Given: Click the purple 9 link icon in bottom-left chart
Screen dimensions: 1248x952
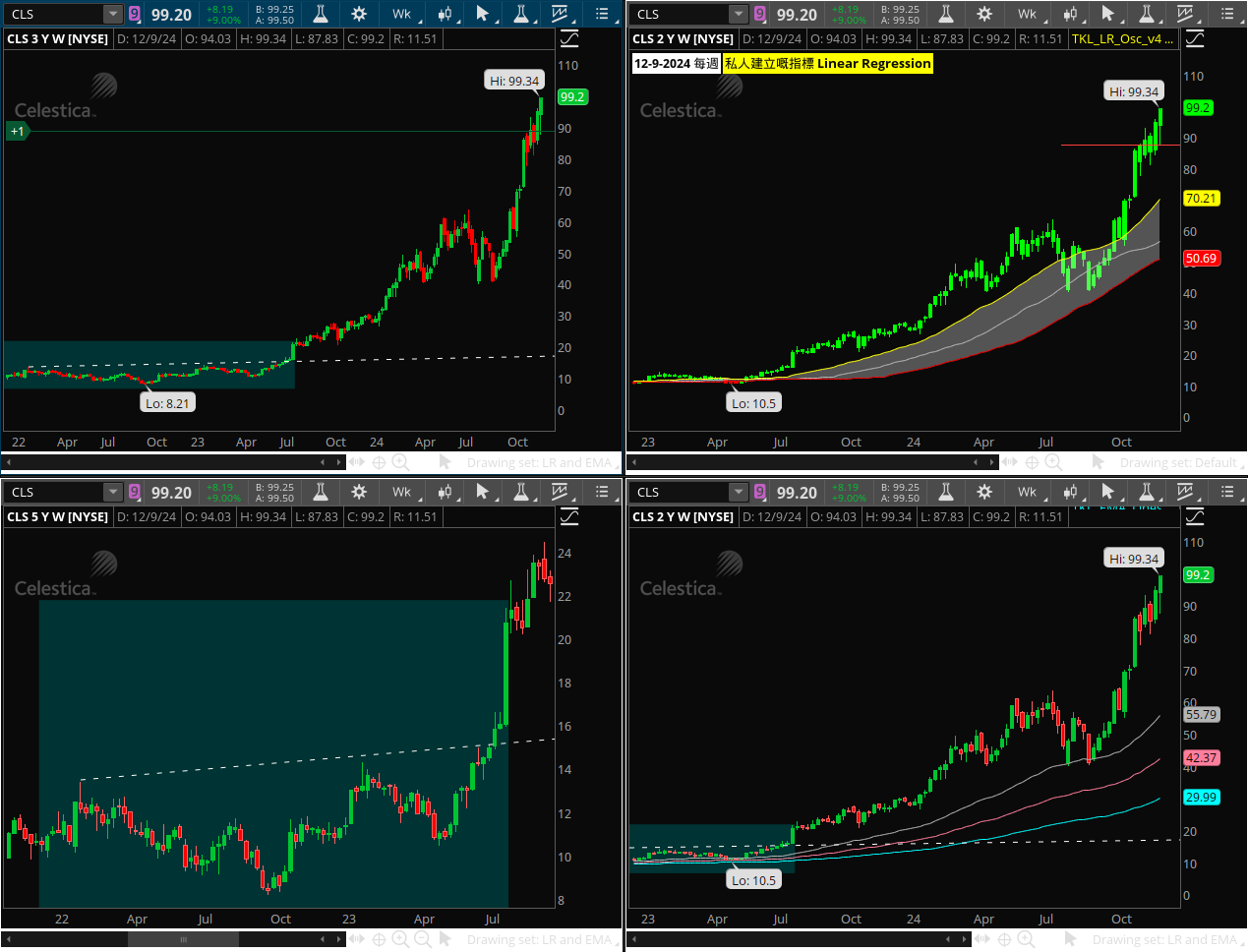Looking at the screenshot, I should (x=135, y=492).
